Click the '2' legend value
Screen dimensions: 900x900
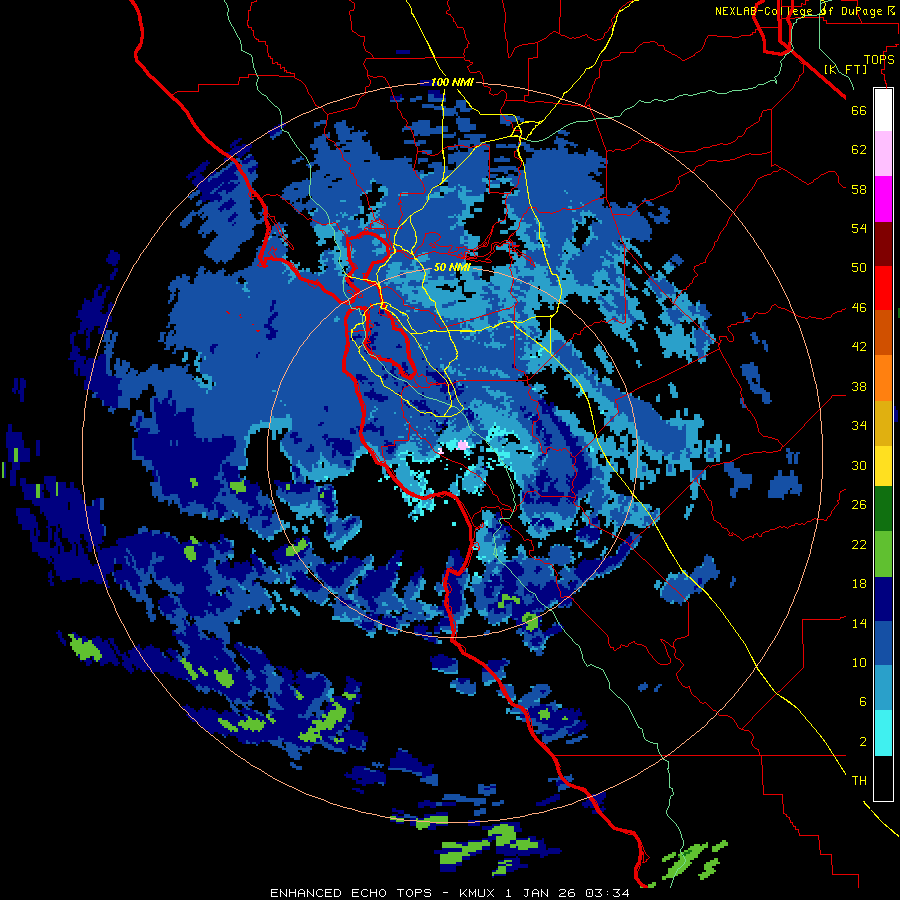(x=862, y=742)
